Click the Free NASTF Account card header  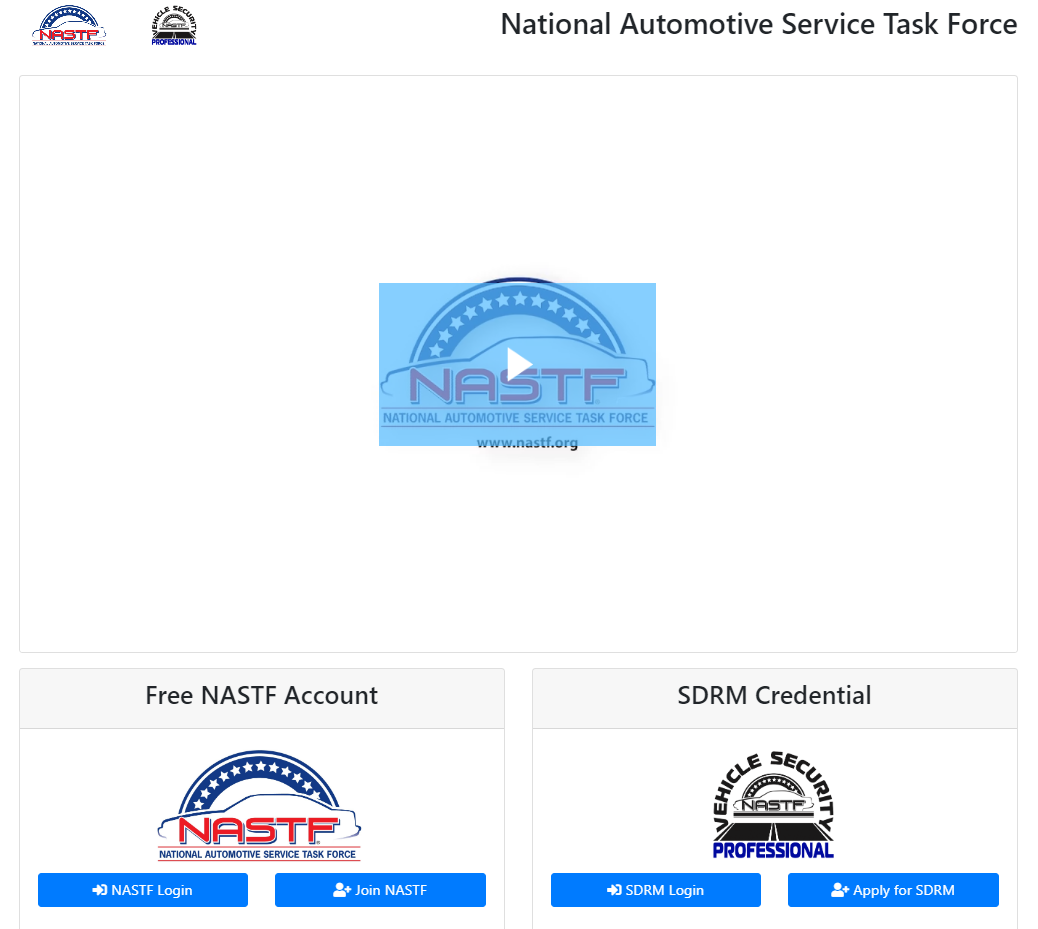tap(261, 695)
